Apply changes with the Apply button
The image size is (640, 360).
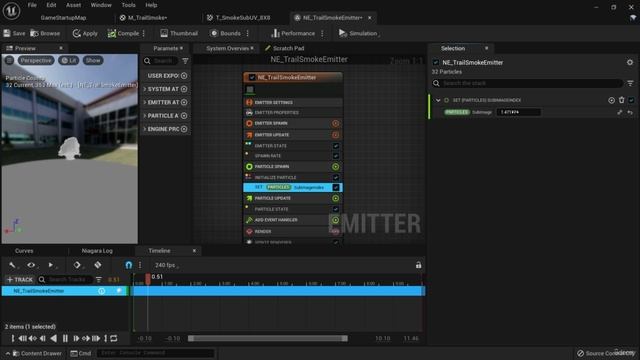pyautogui.click(x=85, y=33)
